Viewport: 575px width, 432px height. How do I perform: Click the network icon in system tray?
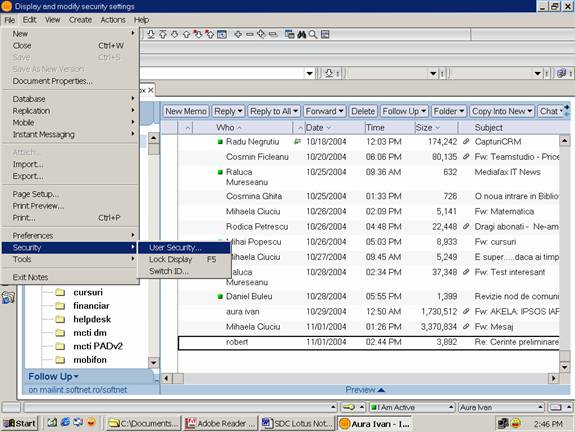click(503, 424)
